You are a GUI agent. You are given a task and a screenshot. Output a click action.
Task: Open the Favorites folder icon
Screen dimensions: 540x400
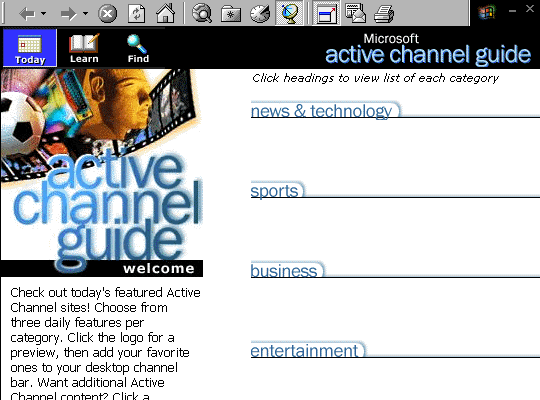coord(231,14)
